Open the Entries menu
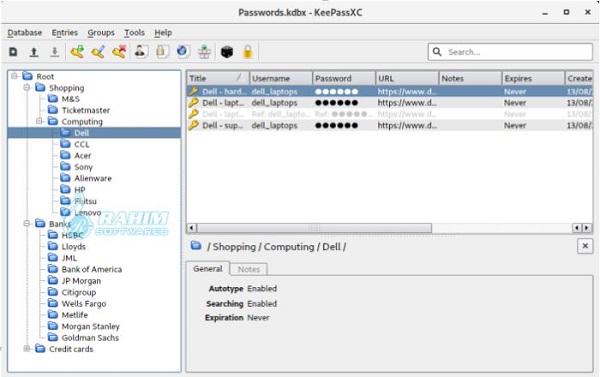 [x=65, y=33]
